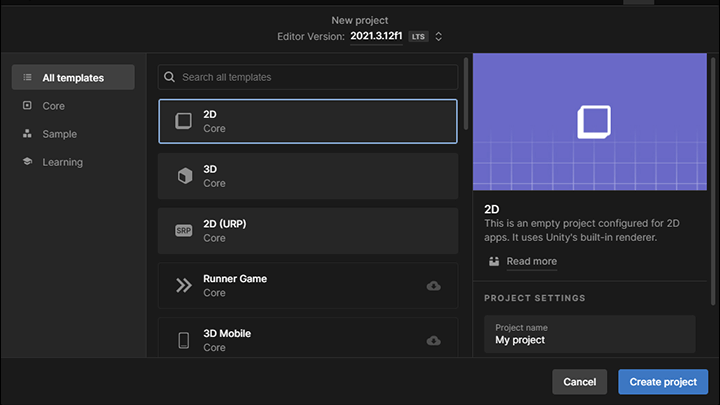Click the details panel scrollbar
This screenshot has height=405, width=720.
tap(713, 181)
